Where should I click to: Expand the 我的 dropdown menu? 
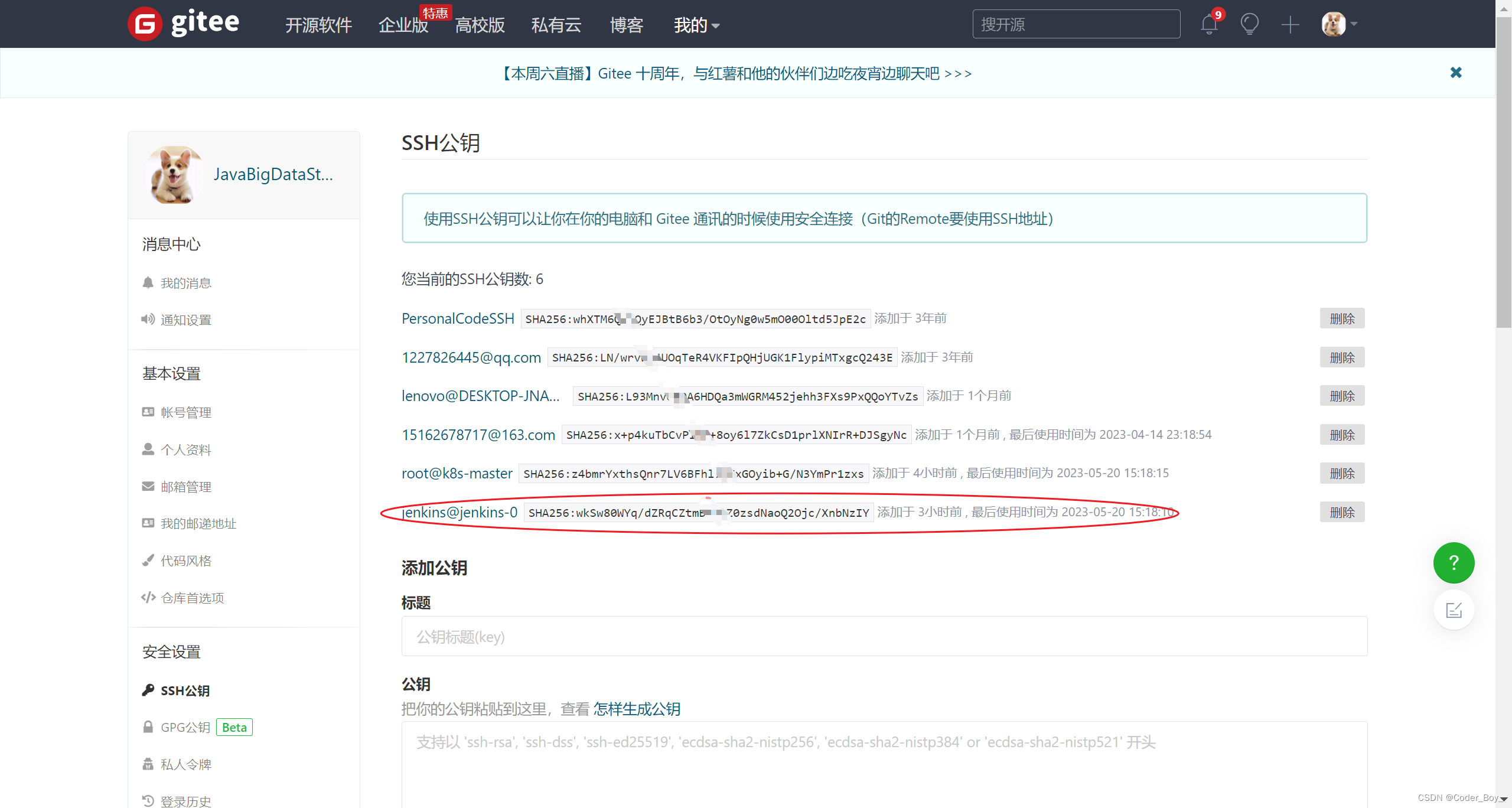[696, 25]
